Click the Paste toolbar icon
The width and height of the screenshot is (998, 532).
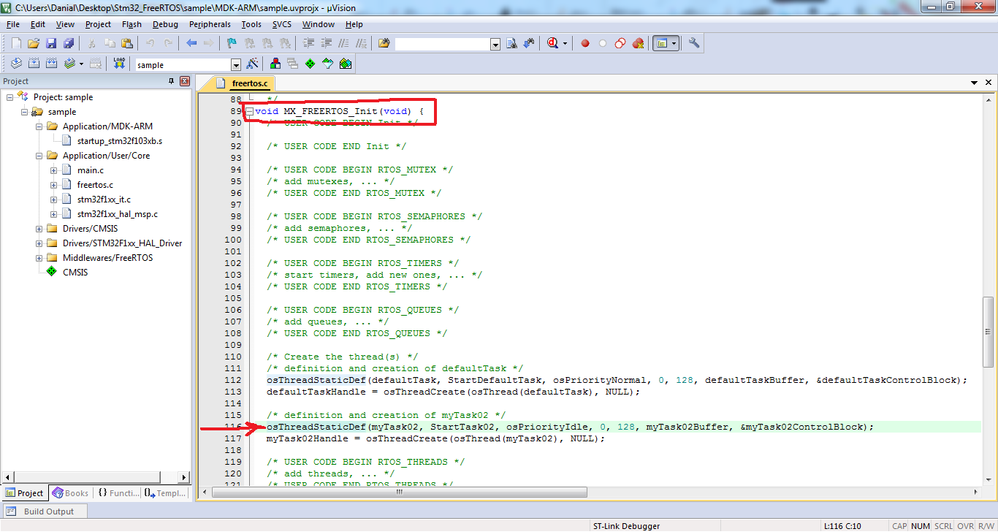[127, 43]
